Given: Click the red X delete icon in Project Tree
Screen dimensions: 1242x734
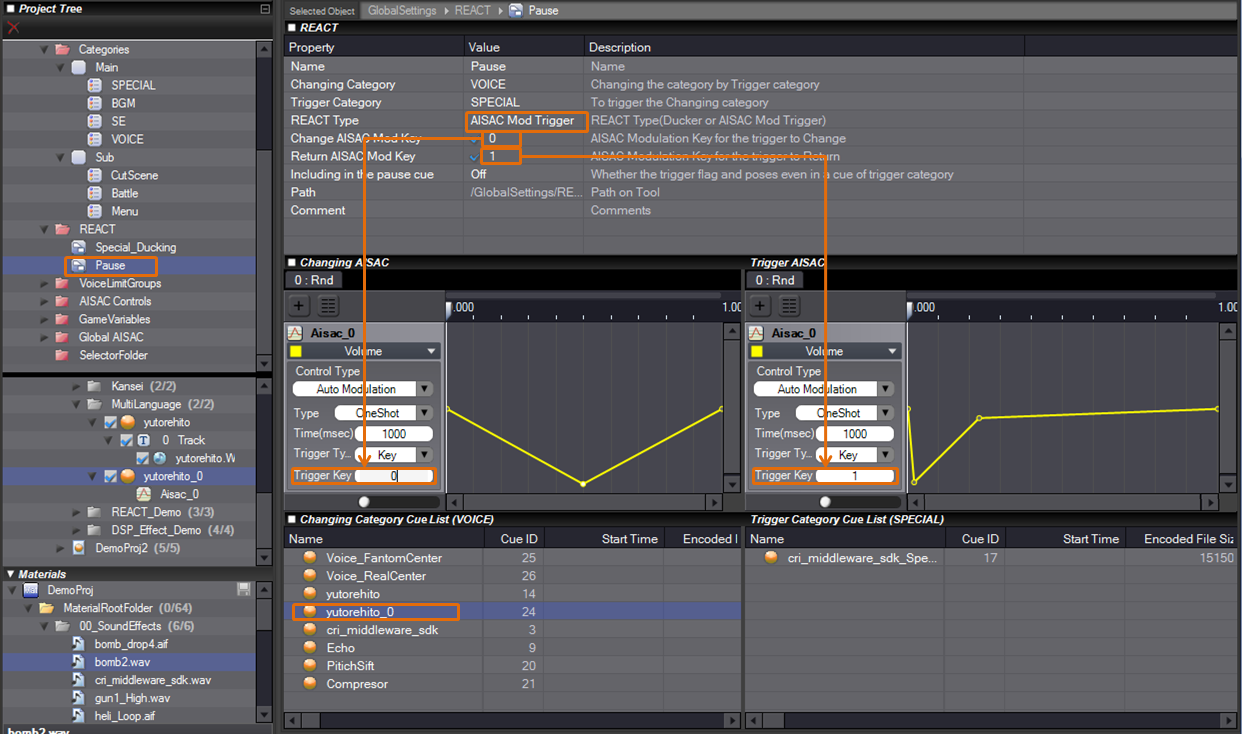Looking at the screenshot, I should tap(13, 28).
